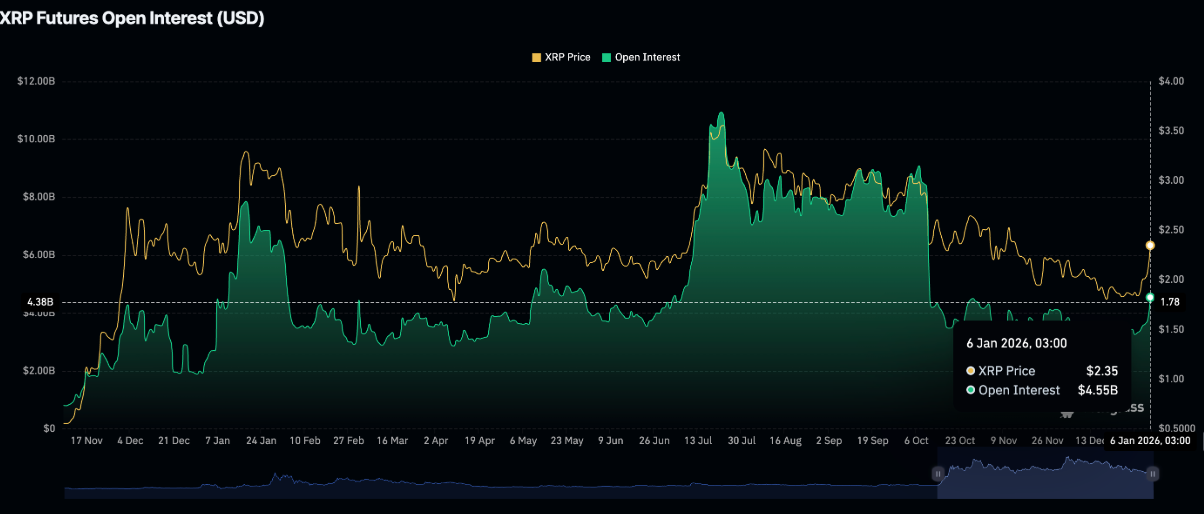
Task: Click the 24 Jan date on the x-axis
Action: [261, 440]
